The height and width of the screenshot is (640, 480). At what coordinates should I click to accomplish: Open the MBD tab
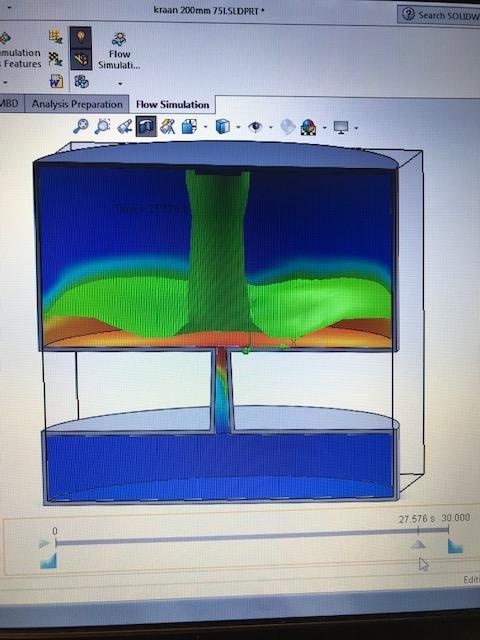click(x=10, y=103)
